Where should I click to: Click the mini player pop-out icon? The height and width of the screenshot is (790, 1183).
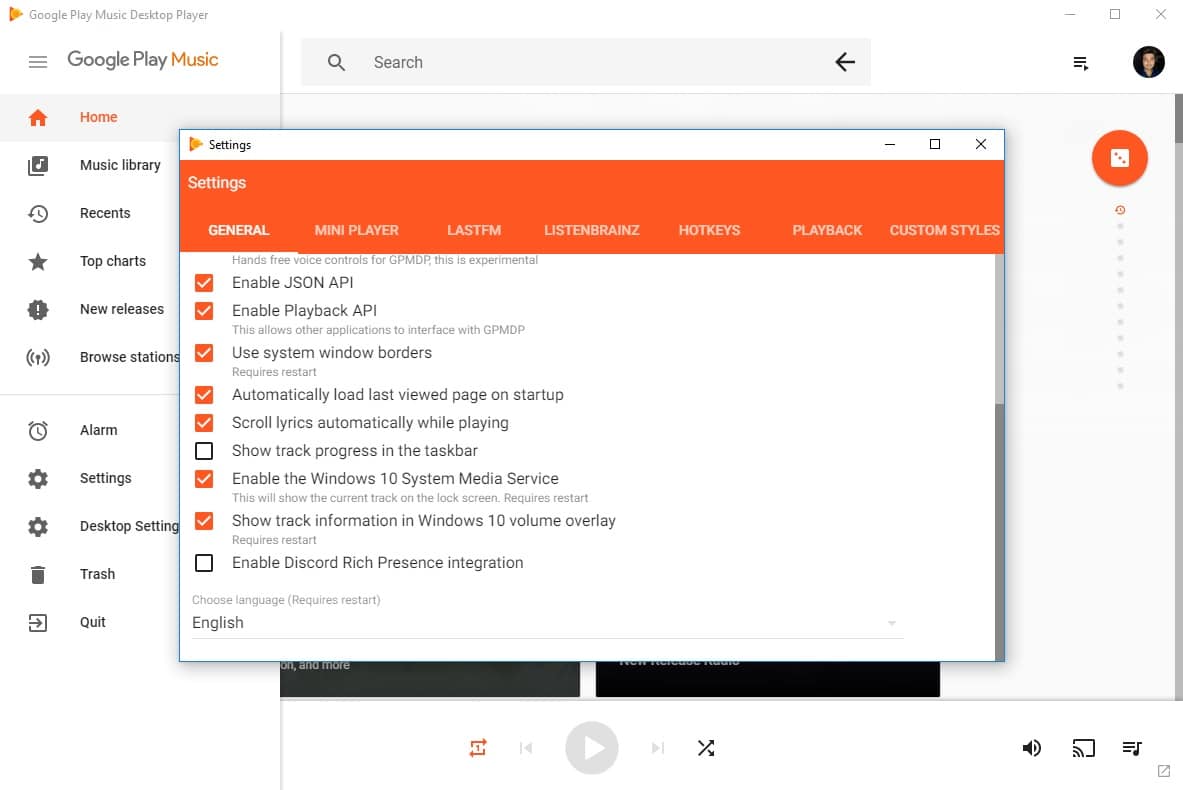pos(1163,771)
